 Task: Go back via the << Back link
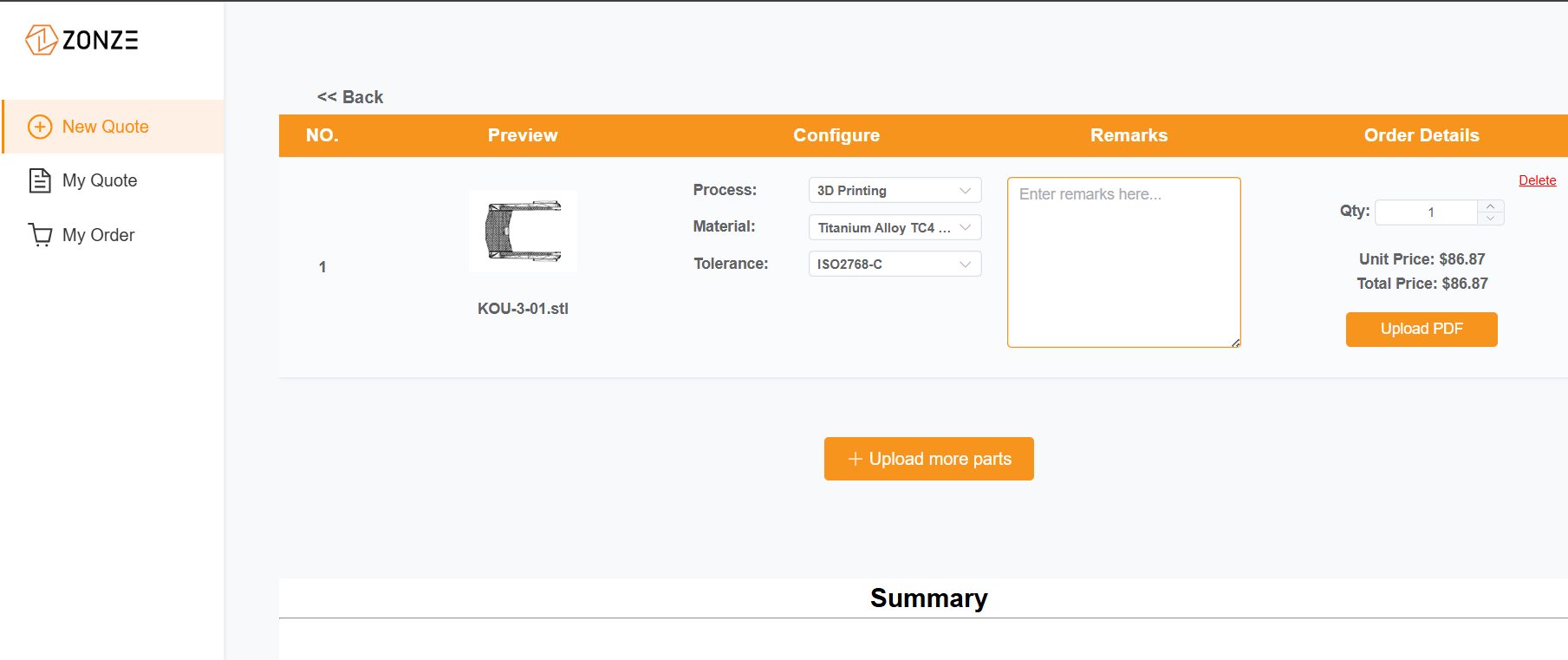tap(350, 97)
